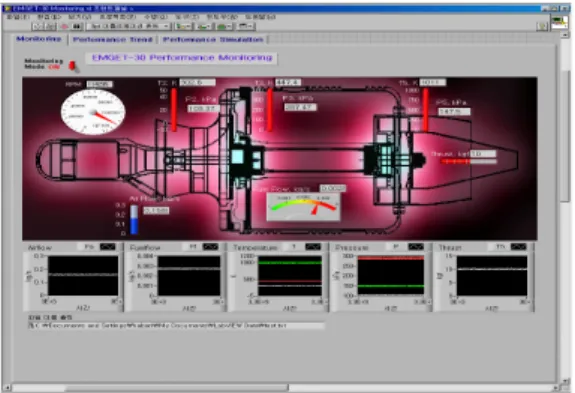The width and height of the screenshot is (575, 393).
Task: Click the red Abort Execution button
Action: pyautogui.click(x=64, y=26)
